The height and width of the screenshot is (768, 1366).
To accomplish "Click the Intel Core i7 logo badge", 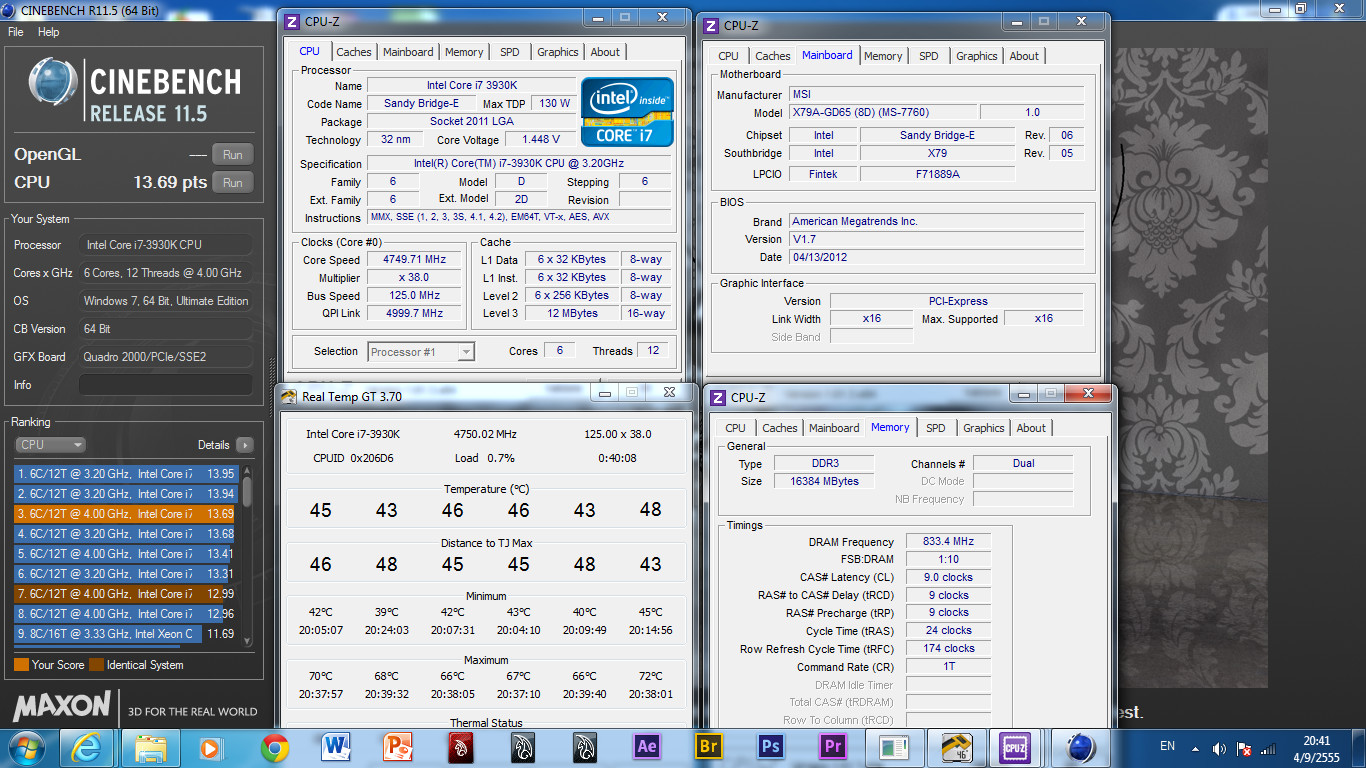I will [x=627, y=112].
